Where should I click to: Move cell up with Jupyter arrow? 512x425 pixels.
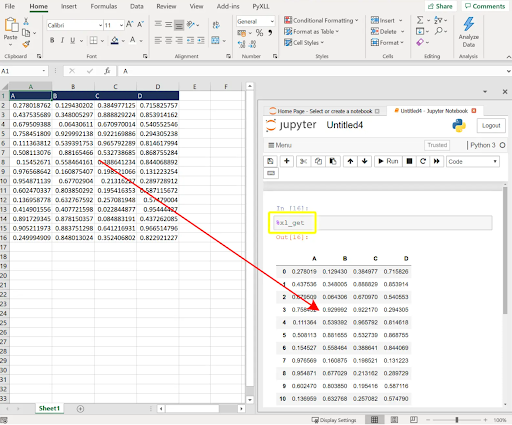coord(350,161)
